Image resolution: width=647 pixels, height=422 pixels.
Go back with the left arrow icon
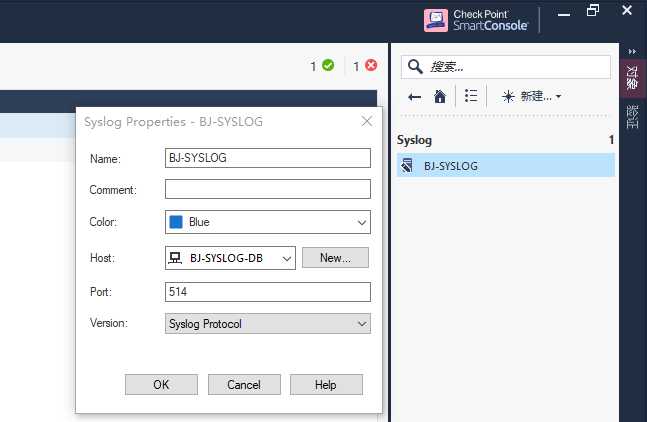click(x=414, y=97)
